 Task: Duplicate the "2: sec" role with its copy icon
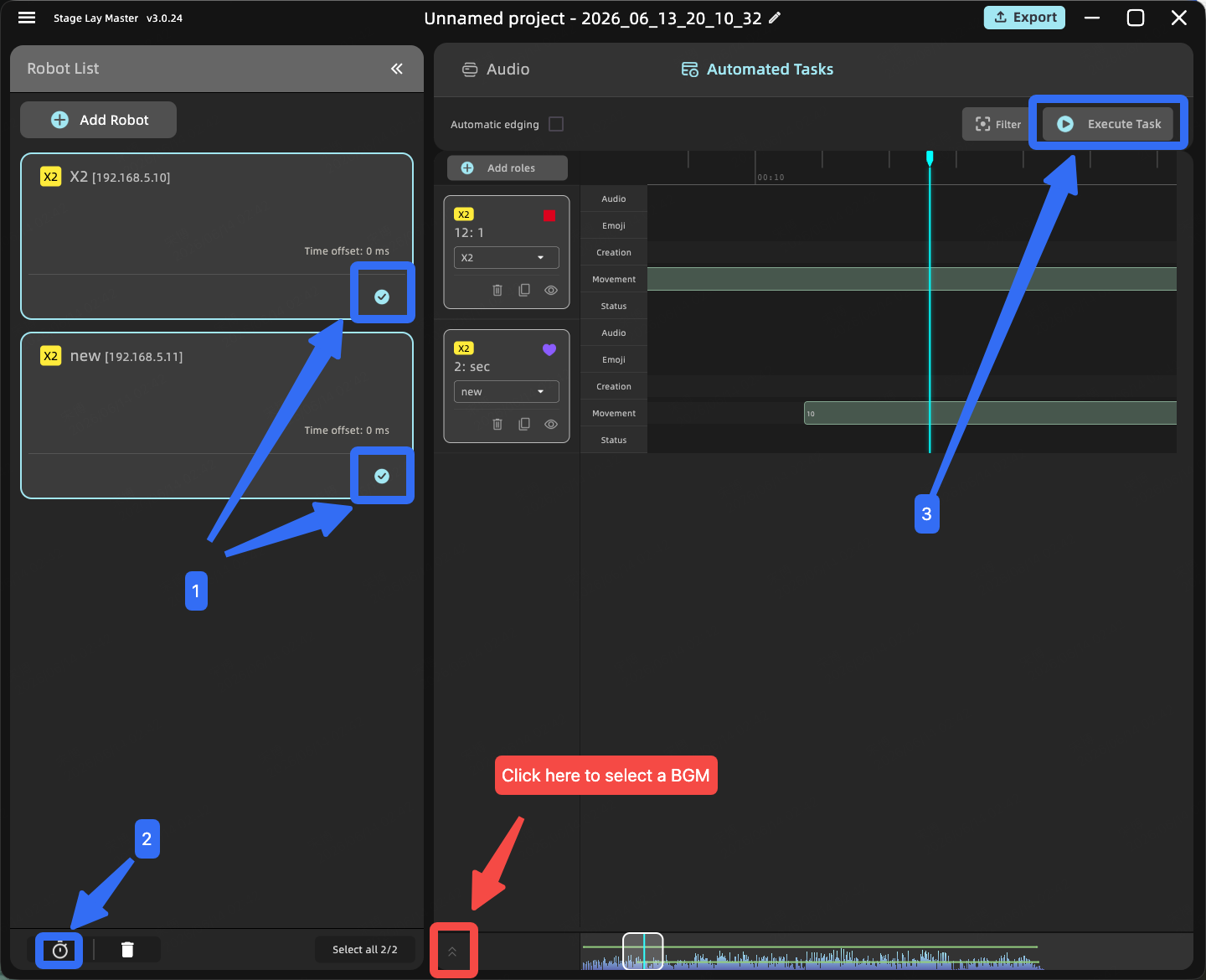pos(524,424)
